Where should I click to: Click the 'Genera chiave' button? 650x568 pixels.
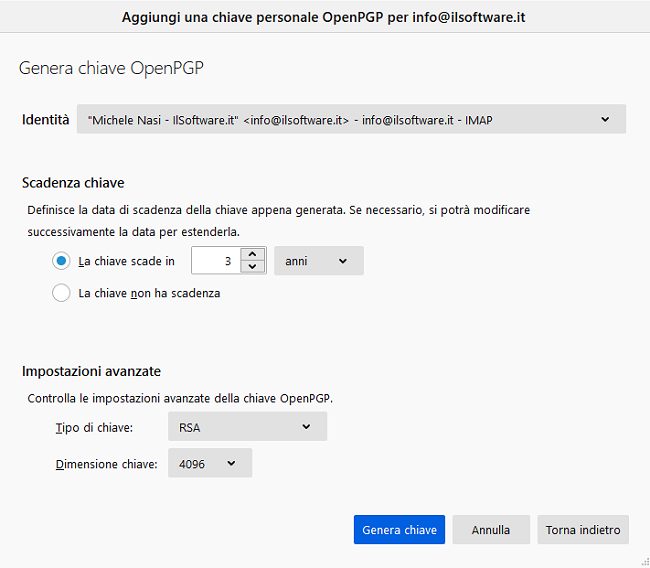[x=399, y=529]
